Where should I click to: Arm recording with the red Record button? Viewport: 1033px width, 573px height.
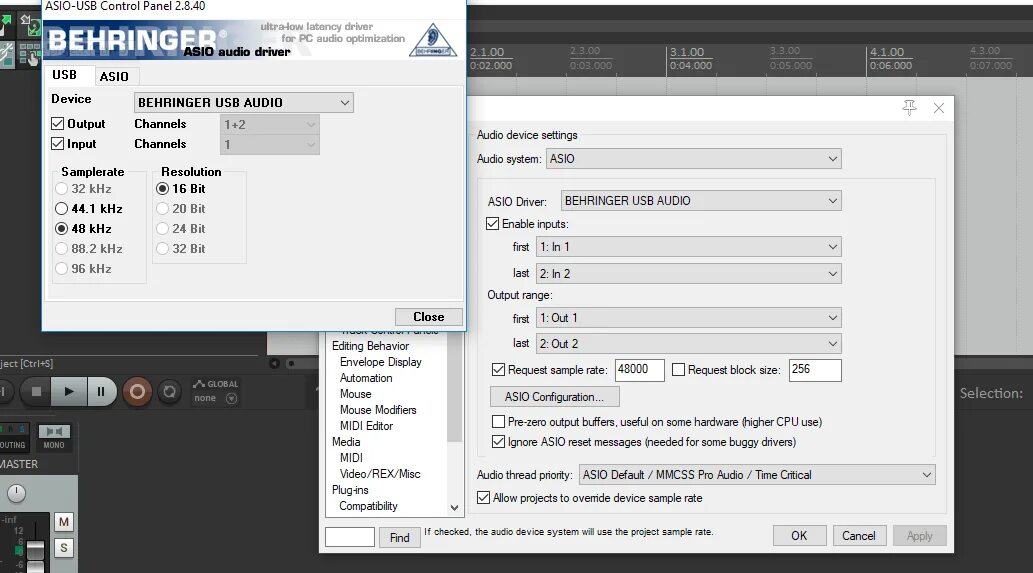[x=137, y=393]
